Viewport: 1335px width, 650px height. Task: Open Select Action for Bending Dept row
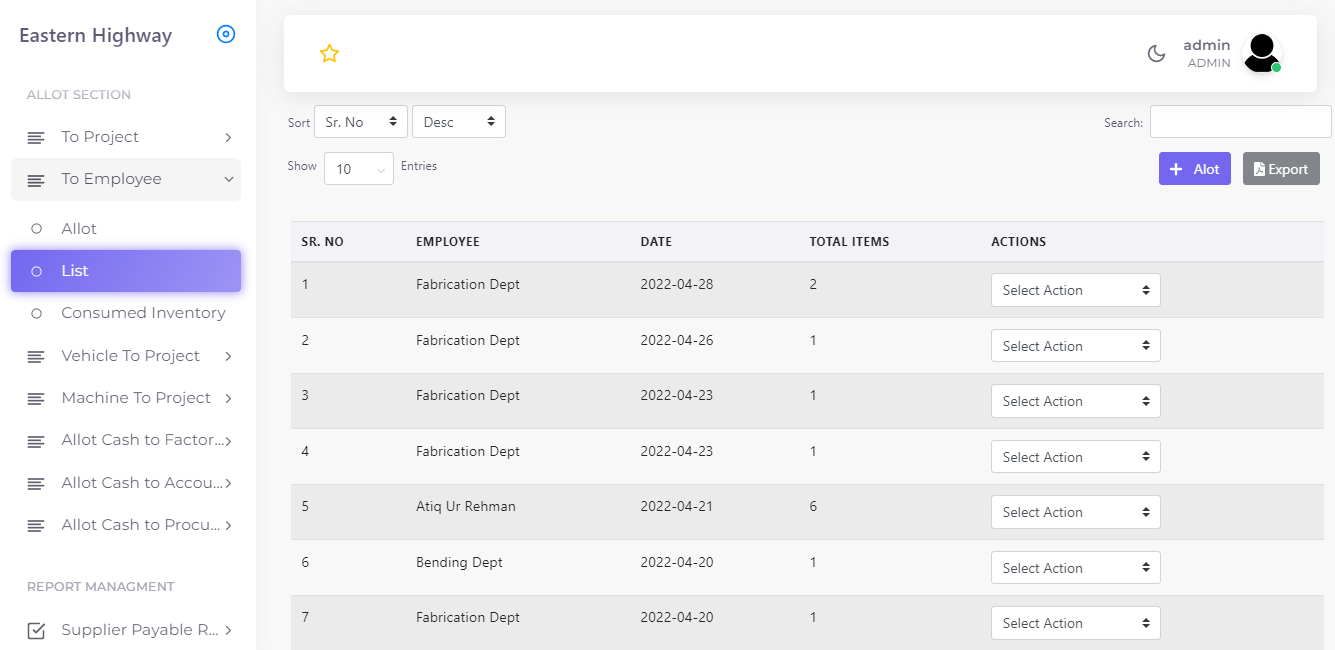[x=1076, y=568]
